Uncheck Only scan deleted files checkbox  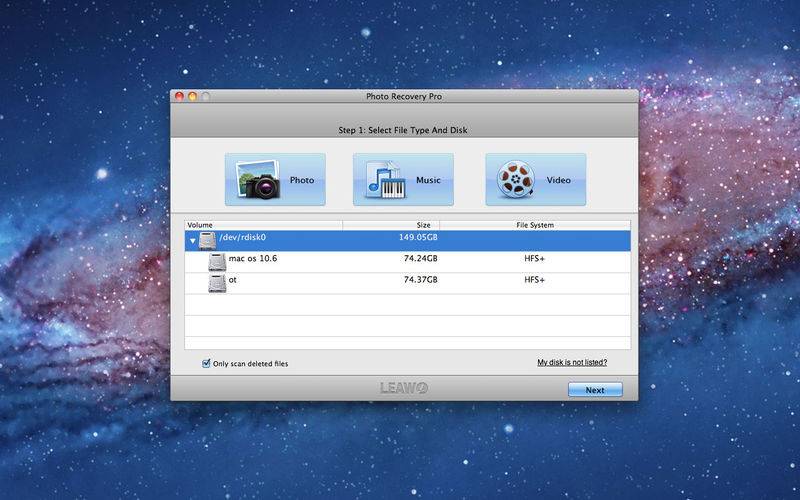pos(206,363)
